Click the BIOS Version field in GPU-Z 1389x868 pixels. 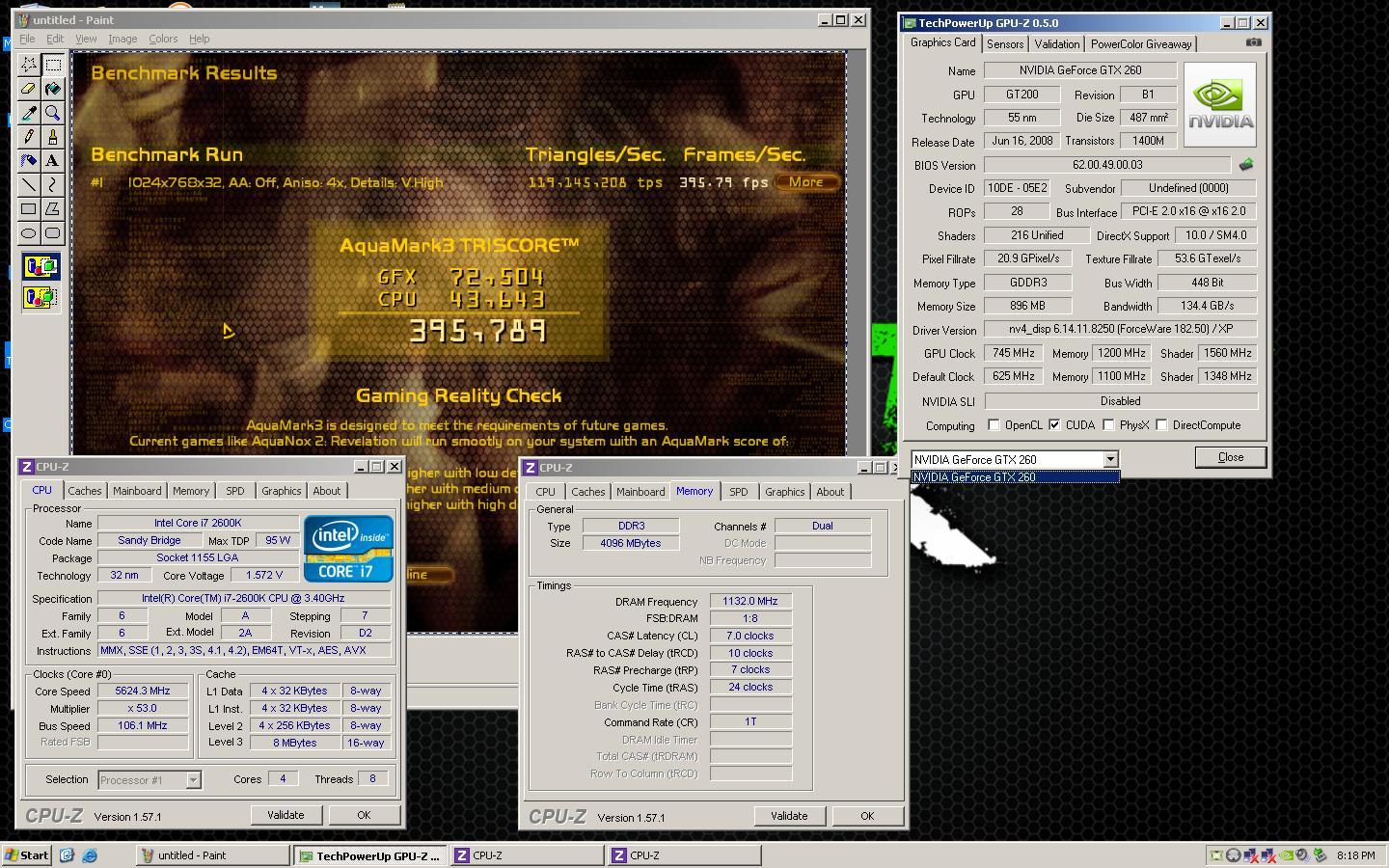1107,165
